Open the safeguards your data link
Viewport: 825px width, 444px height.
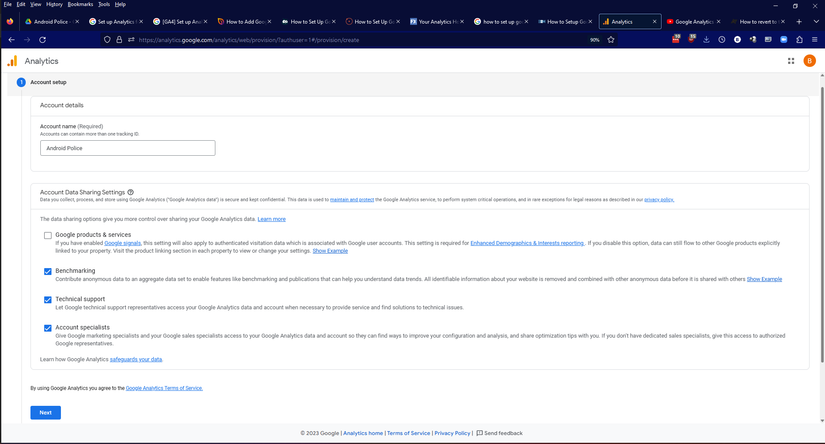pyautogui.click(x=136, y=359)
